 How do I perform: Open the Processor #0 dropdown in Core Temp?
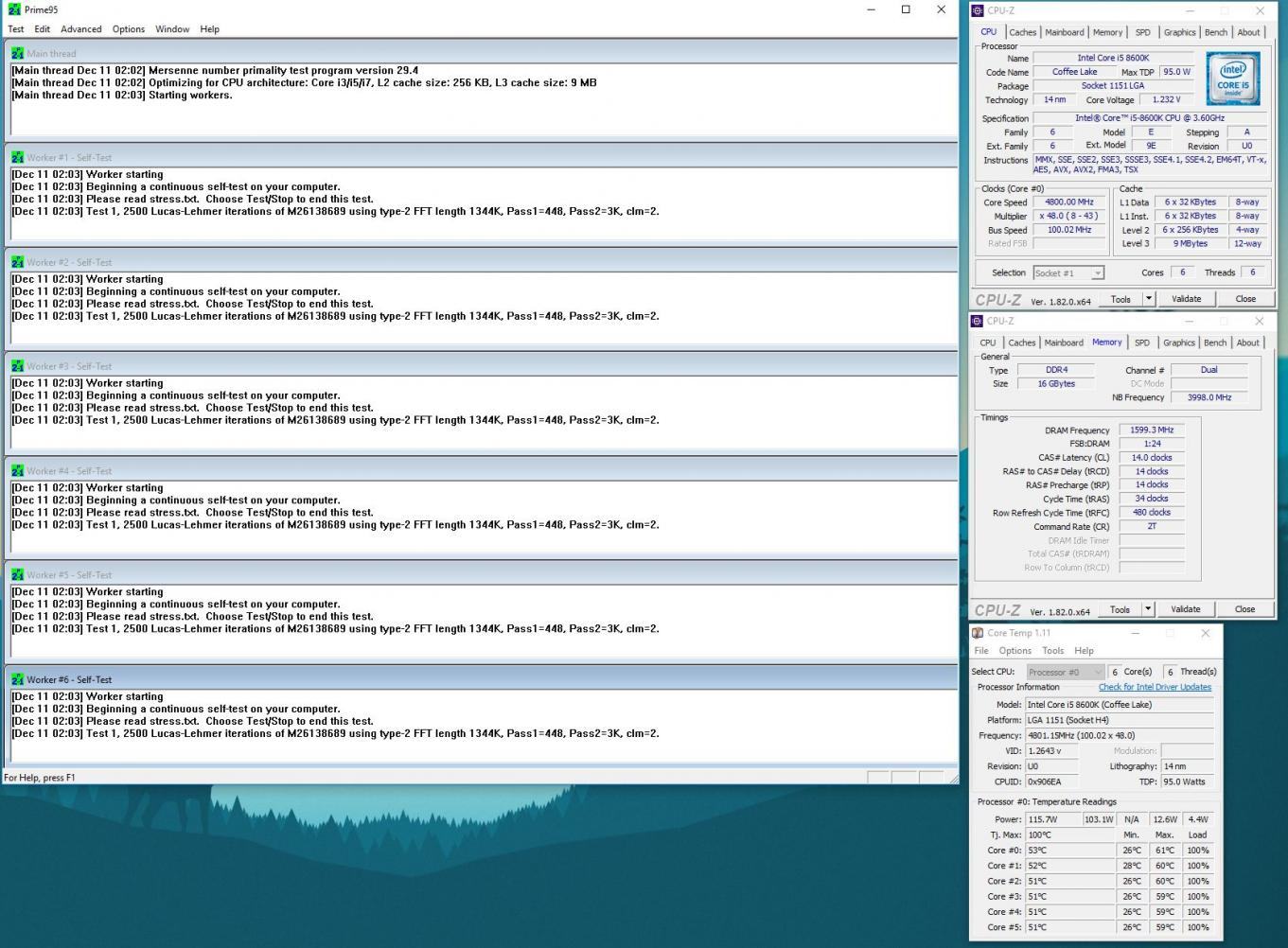(x=1066, y=672)
